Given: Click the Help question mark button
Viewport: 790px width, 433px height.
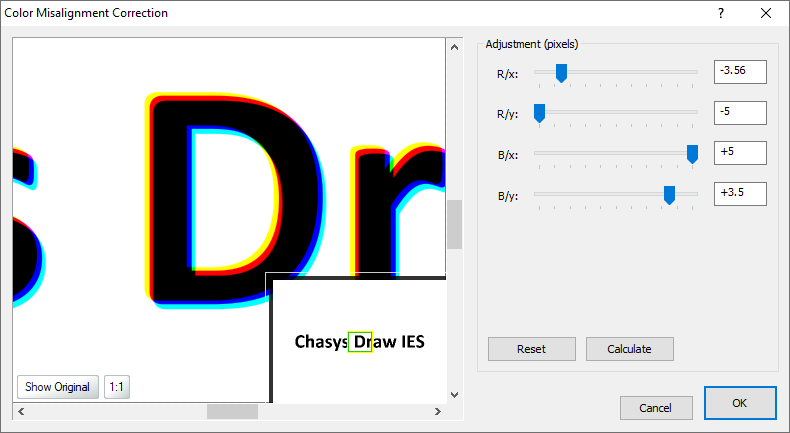Looking at the screenshot, I should pyautogui.click(x=720, y=13).
